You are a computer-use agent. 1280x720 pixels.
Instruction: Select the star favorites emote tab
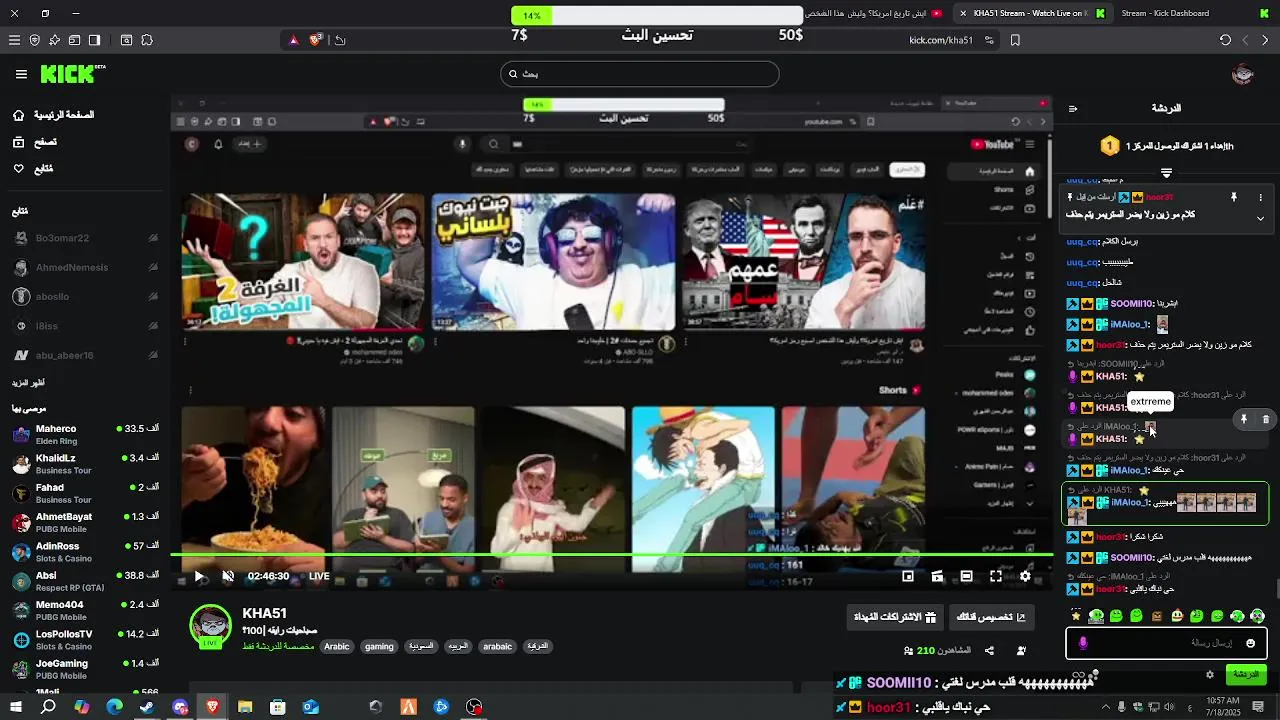pyautogui.click(x=1076, y=616)
